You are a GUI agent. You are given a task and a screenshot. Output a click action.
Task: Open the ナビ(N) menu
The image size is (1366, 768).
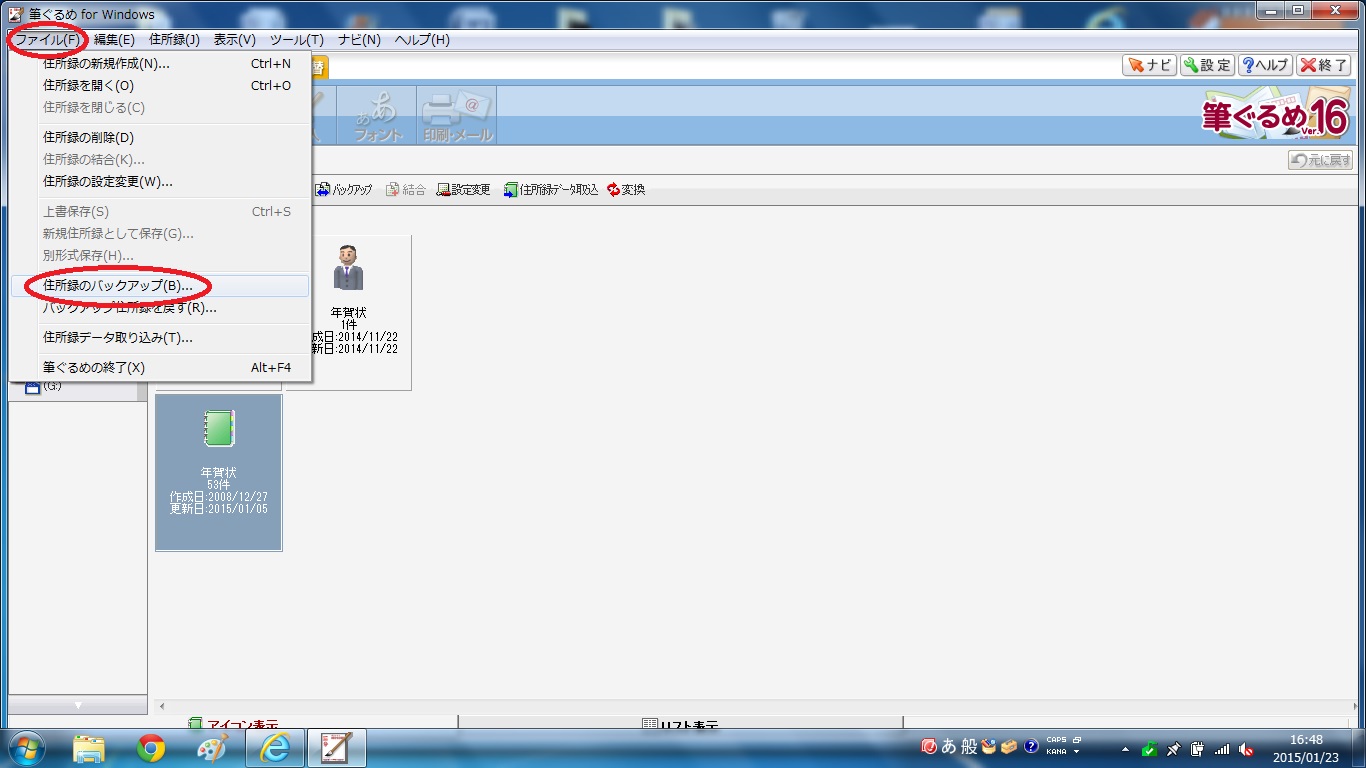(359, 40)
